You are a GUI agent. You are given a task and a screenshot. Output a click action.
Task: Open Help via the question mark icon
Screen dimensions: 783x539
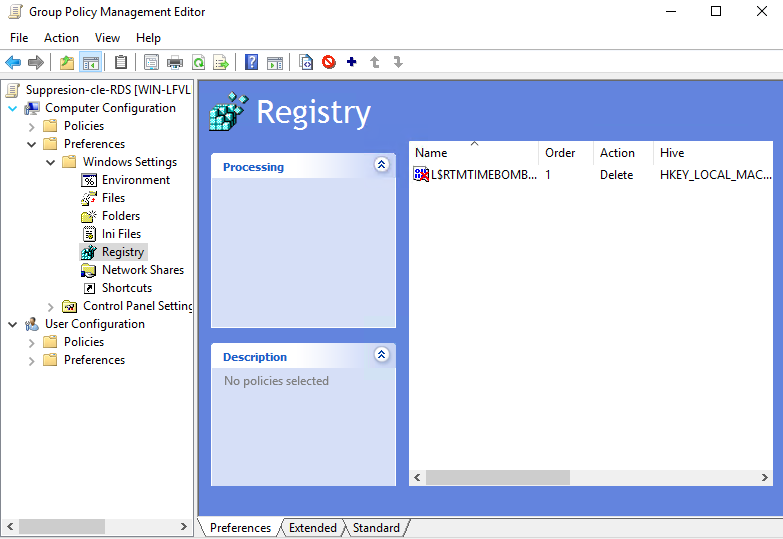(x=252, y=62)
